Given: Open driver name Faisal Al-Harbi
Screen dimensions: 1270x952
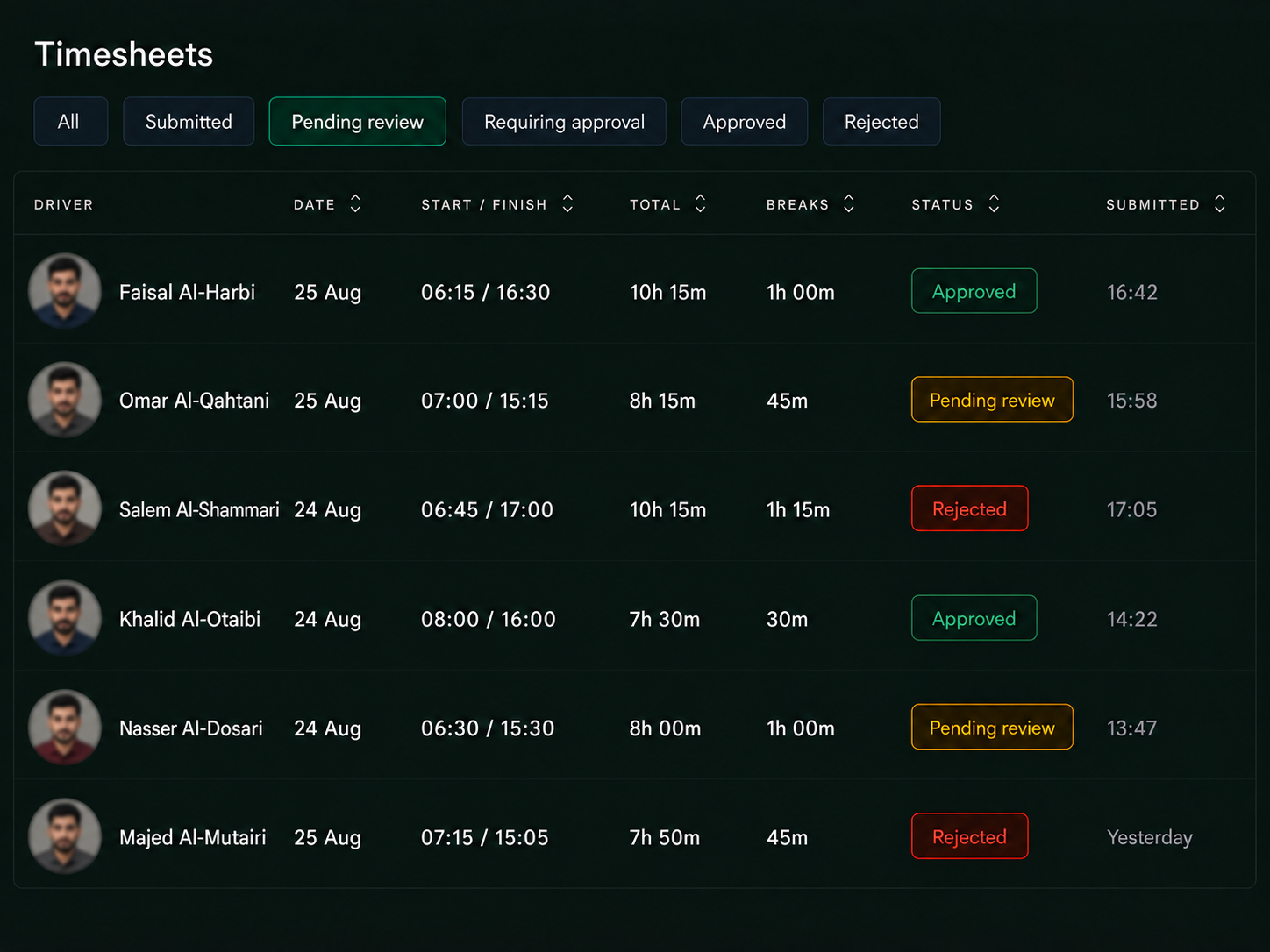Looking at the screenshot, I should 187,292.
